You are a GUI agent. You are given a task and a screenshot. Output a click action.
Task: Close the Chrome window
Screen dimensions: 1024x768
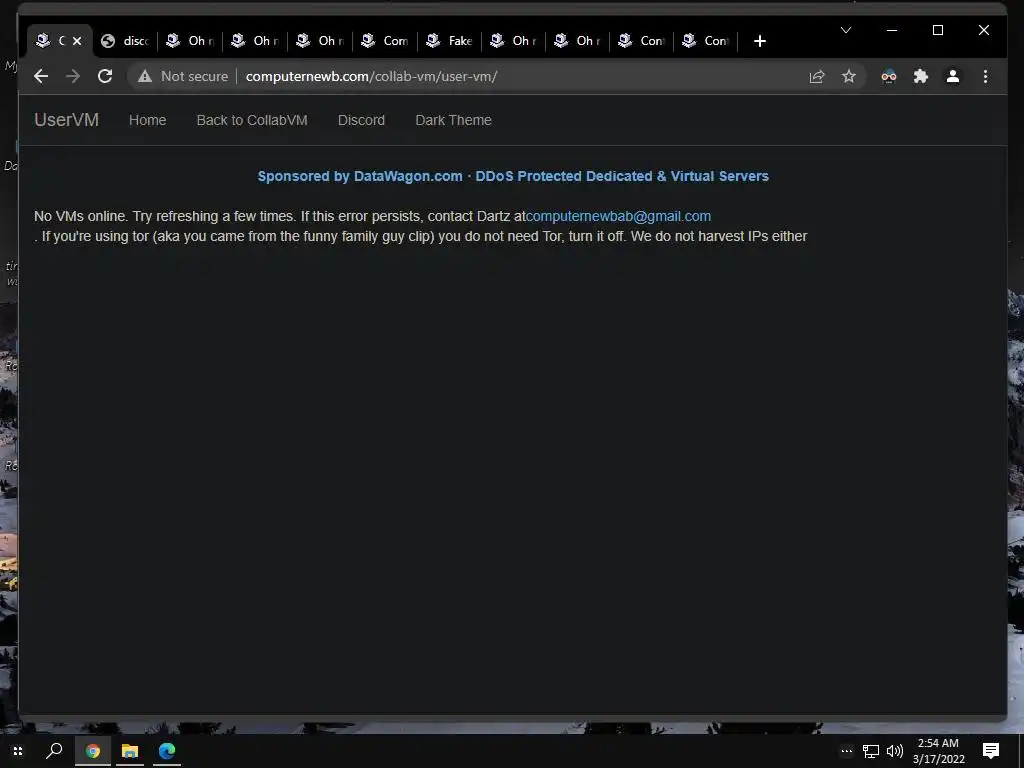coord(984,30)
